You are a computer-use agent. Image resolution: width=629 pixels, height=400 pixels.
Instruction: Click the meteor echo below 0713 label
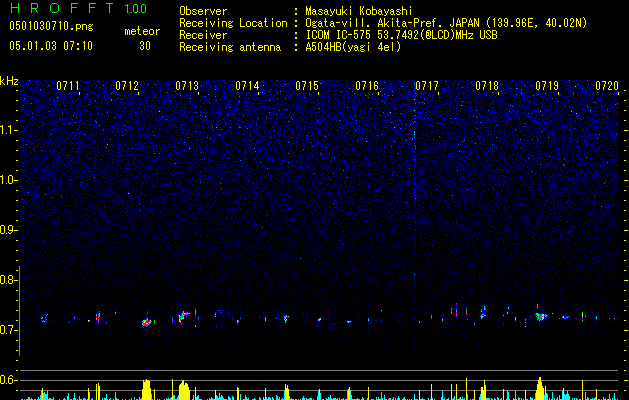click(184, 316)
